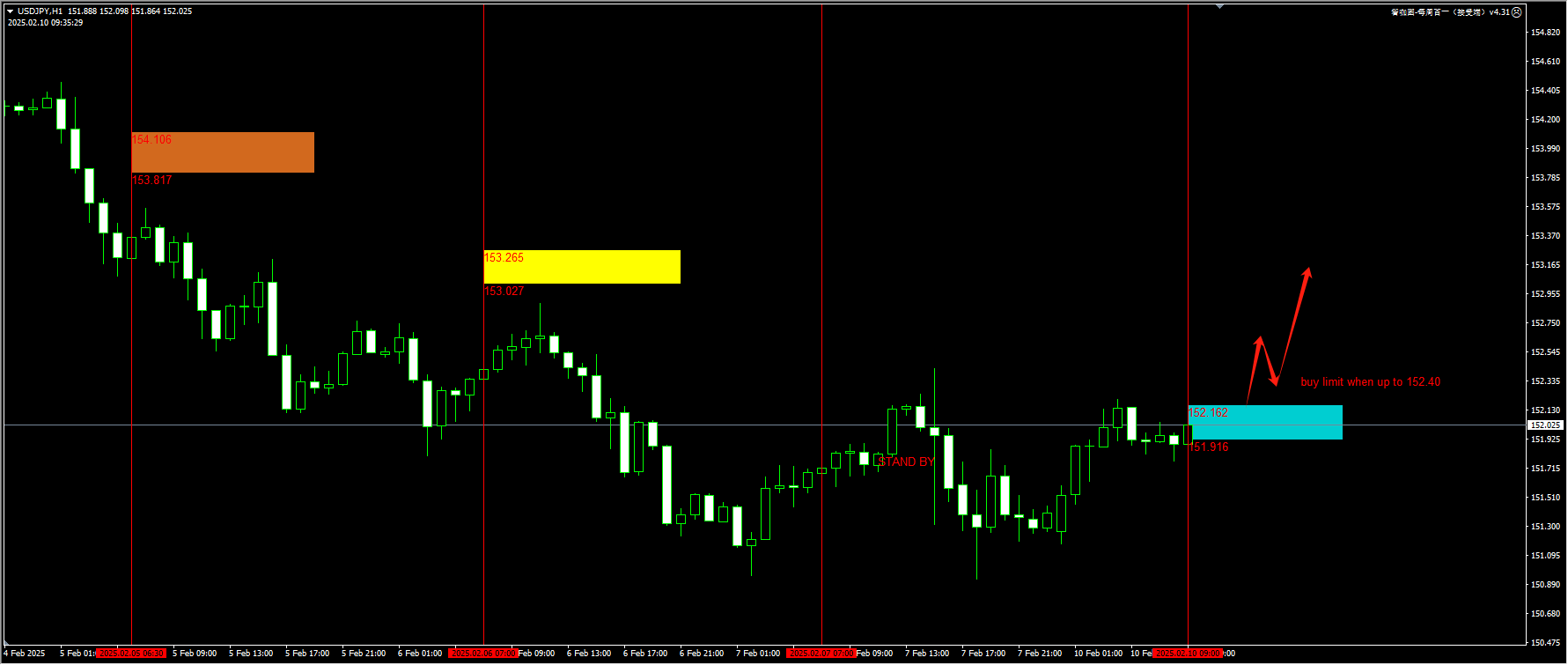Select the cyan buy zone rectangle
This screenshot has width=1568, height=665.
click(x=1265, y=423)
